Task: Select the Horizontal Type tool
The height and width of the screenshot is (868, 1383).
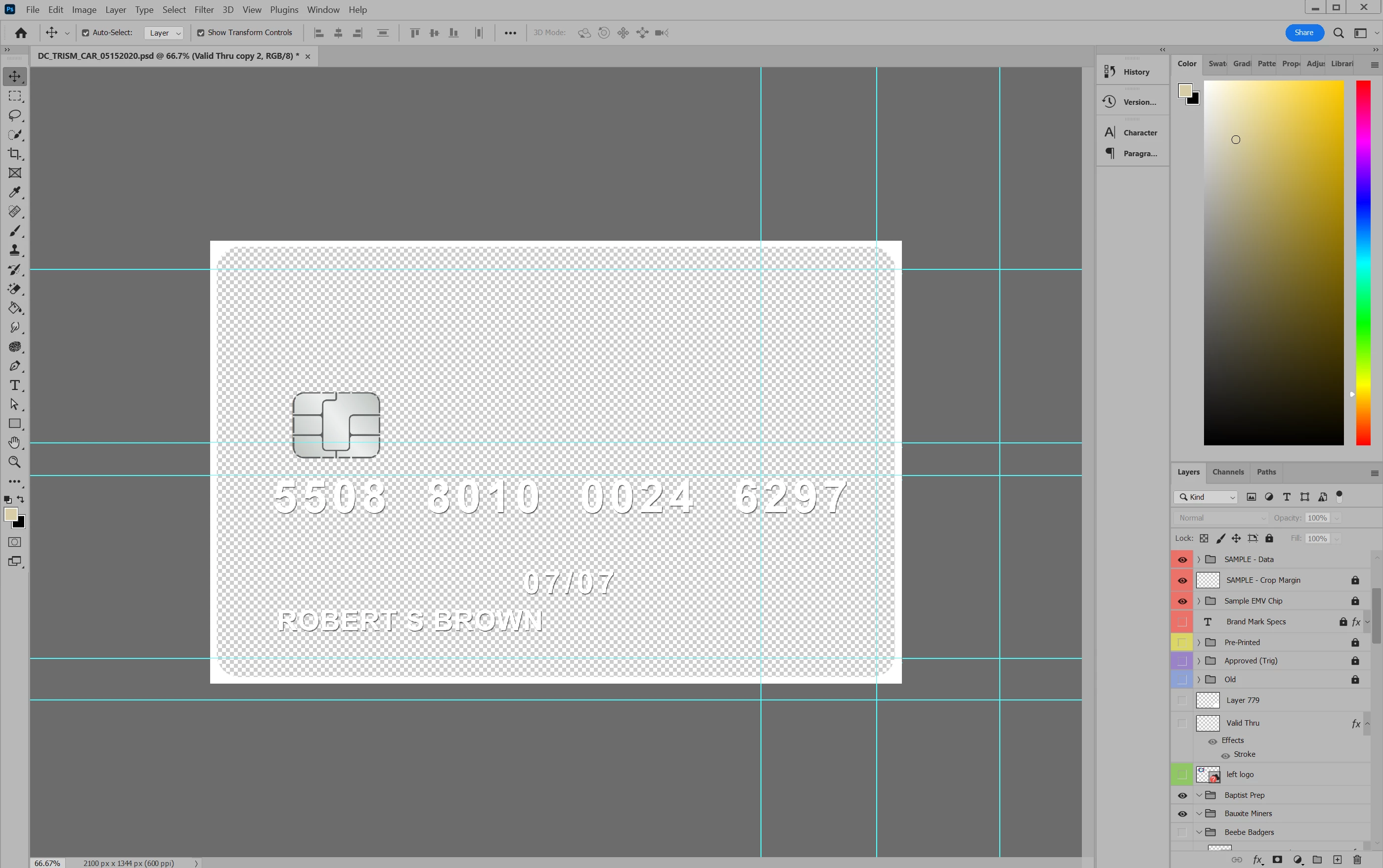Action: point(15,385)
